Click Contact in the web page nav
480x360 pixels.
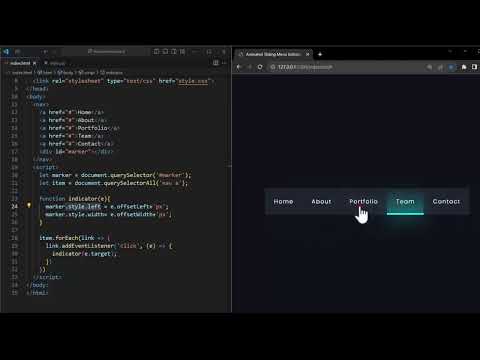point(446,201)
